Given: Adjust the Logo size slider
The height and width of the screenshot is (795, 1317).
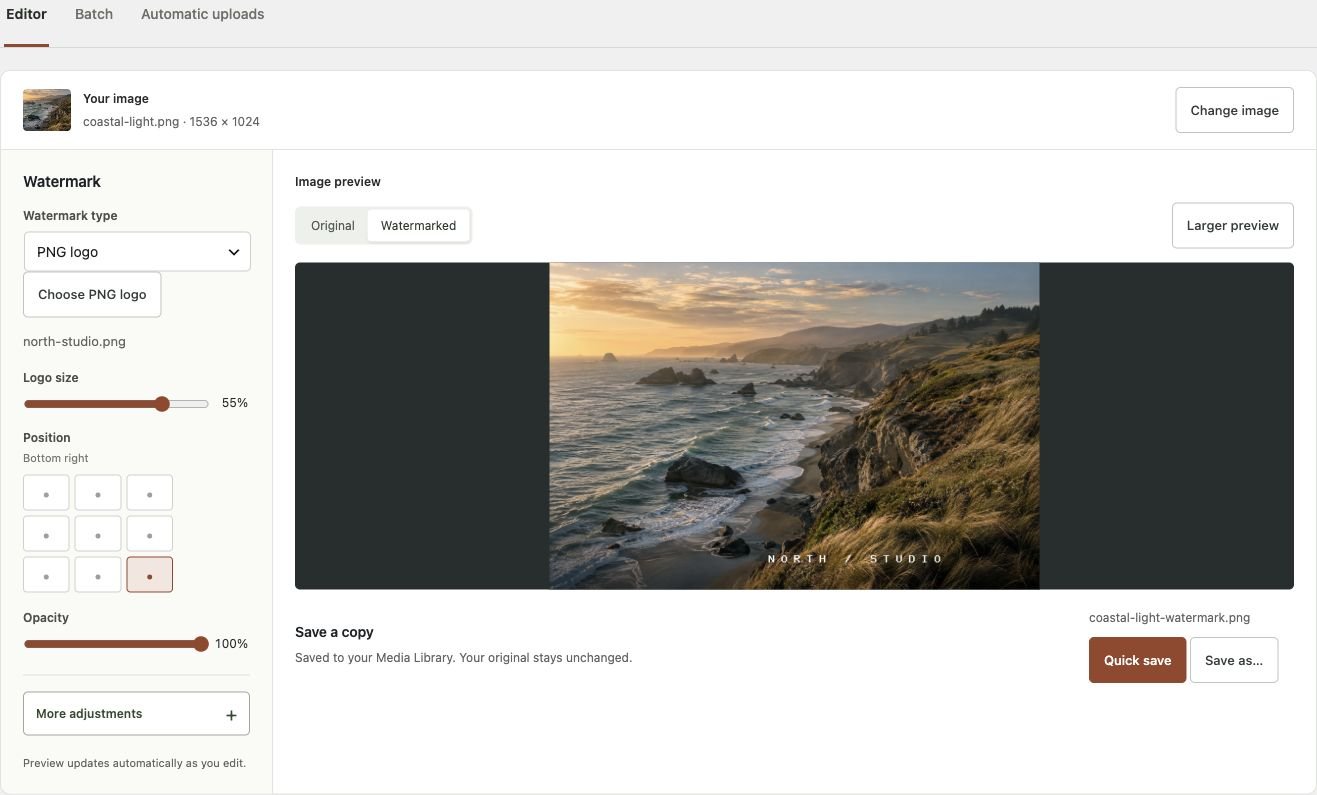Looking at the screenshot, I should 116,404.
